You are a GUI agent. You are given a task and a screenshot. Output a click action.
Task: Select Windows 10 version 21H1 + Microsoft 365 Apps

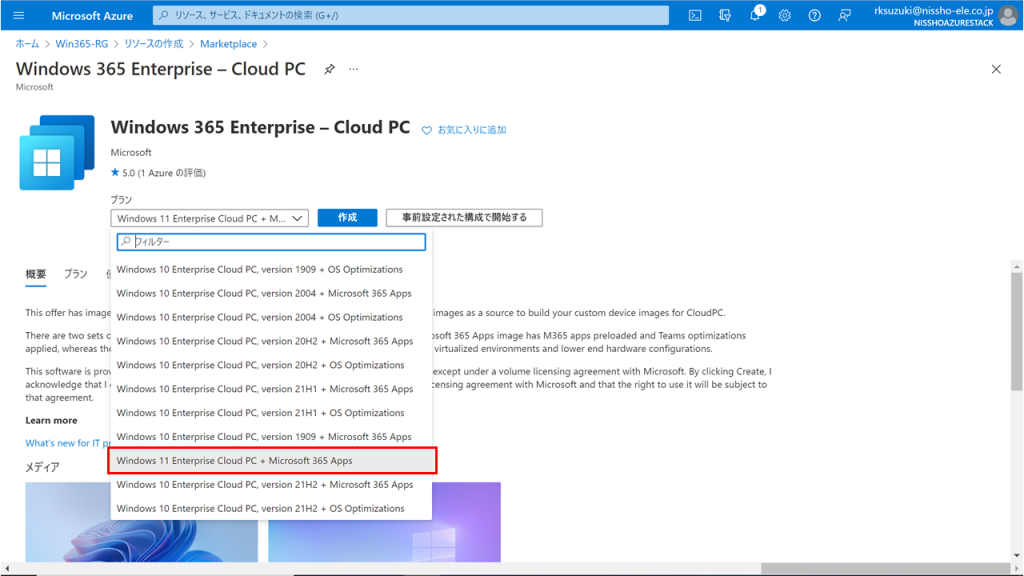click(x=271, y=389)
